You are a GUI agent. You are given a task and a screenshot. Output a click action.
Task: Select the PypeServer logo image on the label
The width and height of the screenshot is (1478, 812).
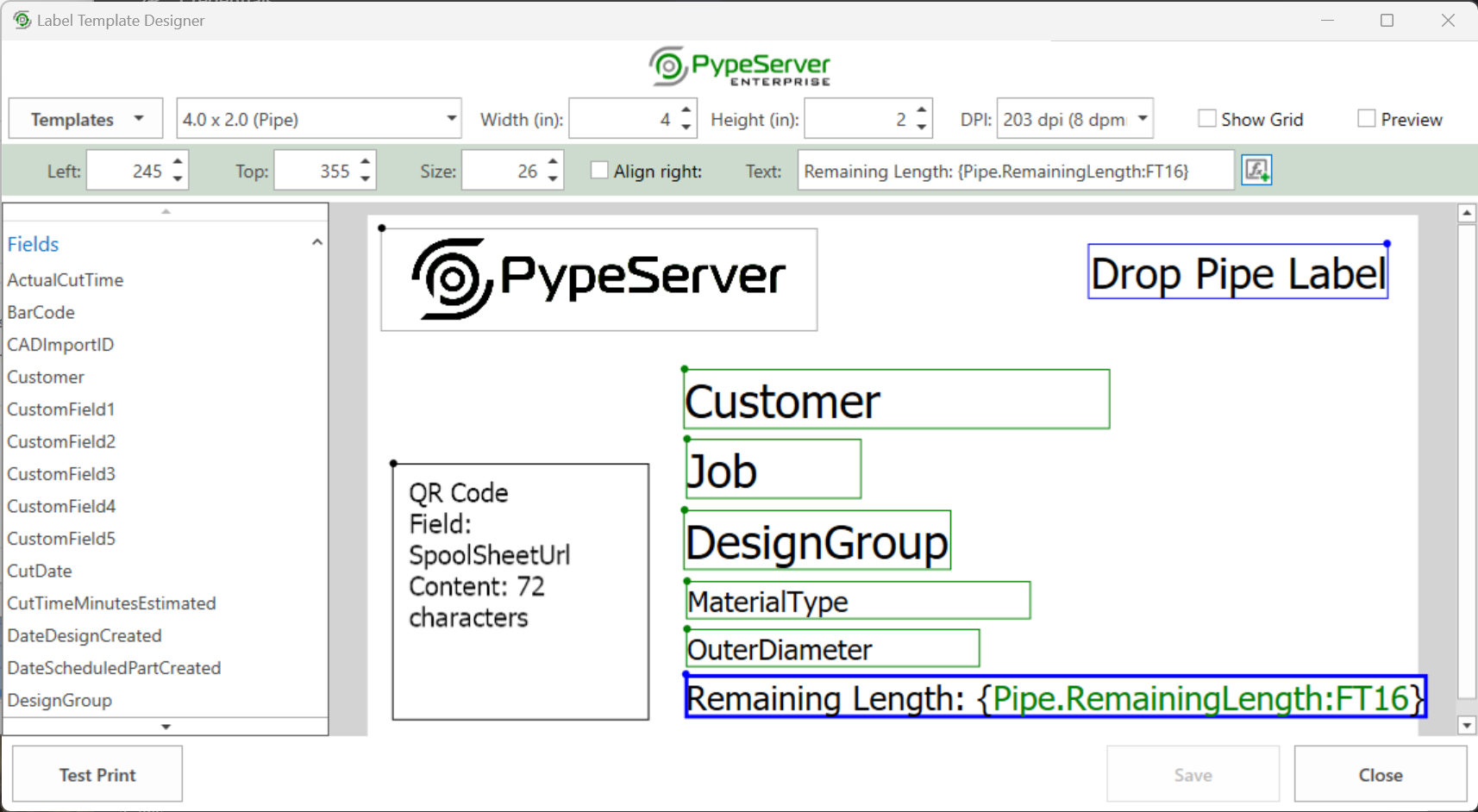tap(599, 279)
